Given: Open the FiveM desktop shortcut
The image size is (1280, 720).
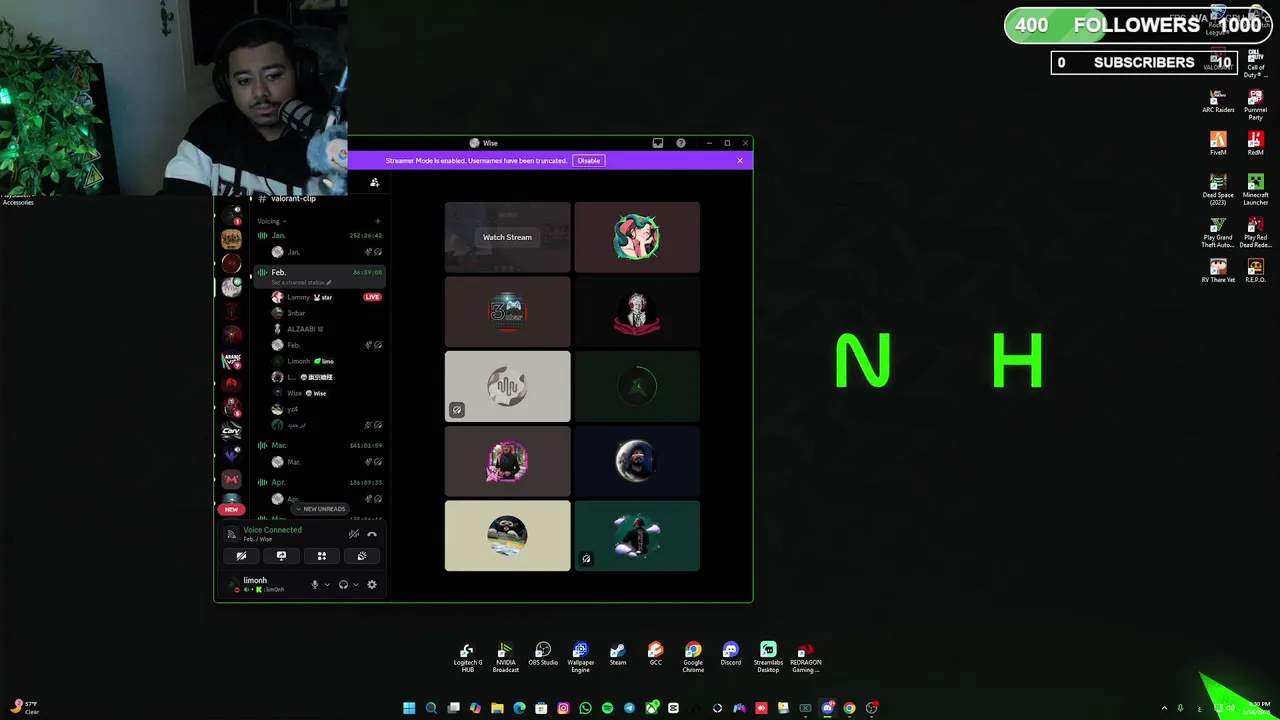Looking at the screenshot, I should (1218, 144).
